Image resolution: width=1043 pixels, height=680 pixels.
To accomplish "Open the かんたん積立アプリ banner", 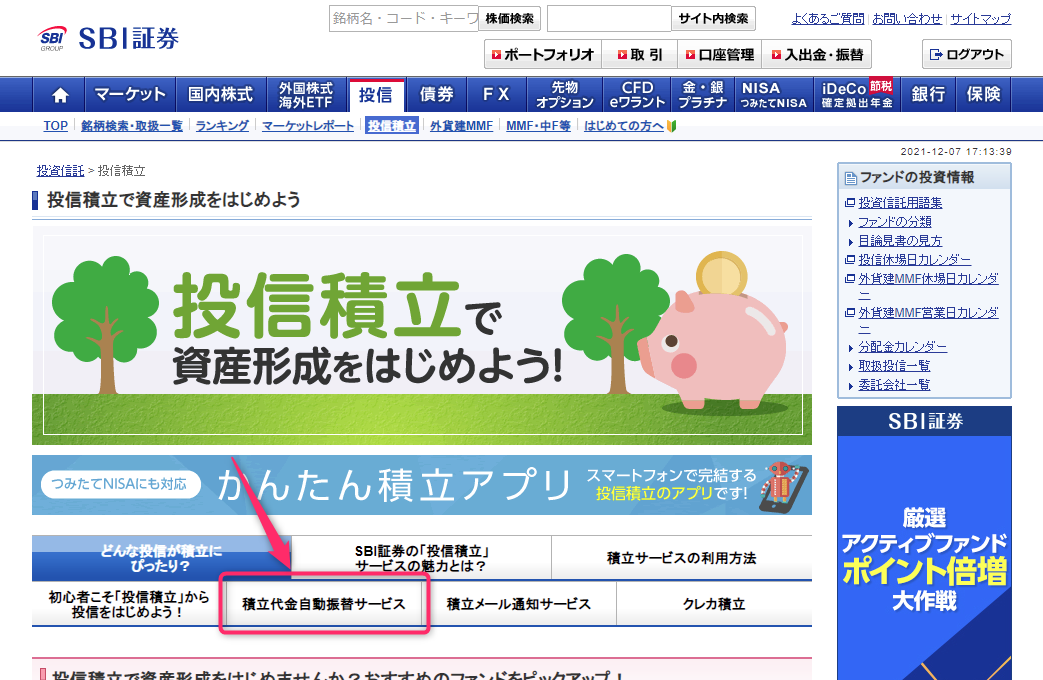I will click(x=422, y=485).
